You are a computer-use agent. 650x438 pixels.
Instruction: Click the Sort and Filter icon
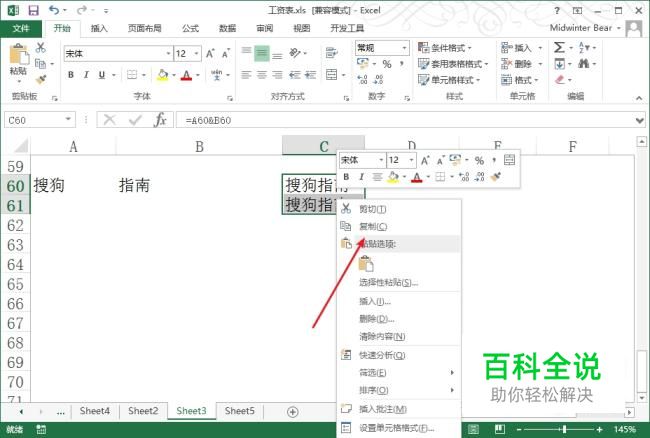(x=585, y=47)
